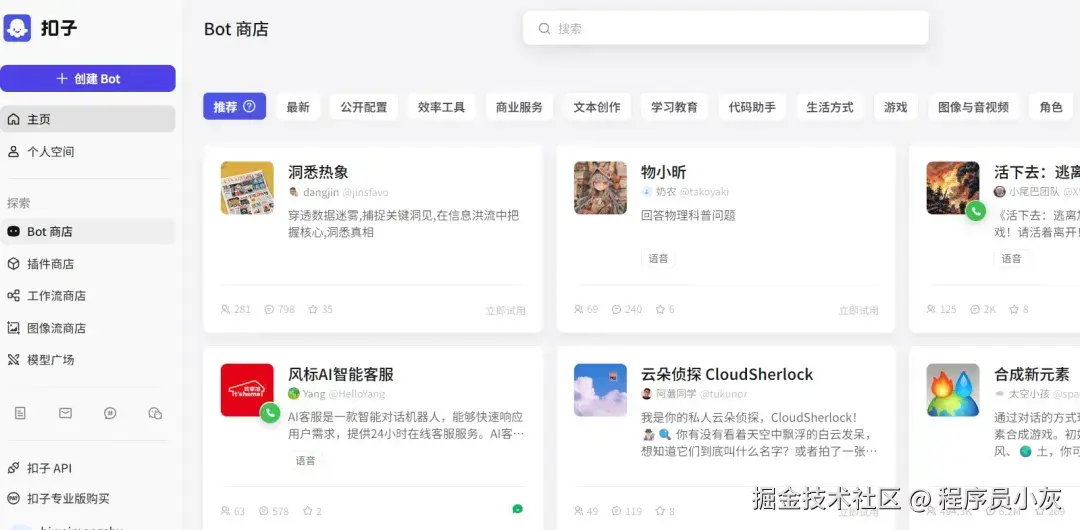
Task: Switch to the 公开配置 tab
Action: (364, 107)
